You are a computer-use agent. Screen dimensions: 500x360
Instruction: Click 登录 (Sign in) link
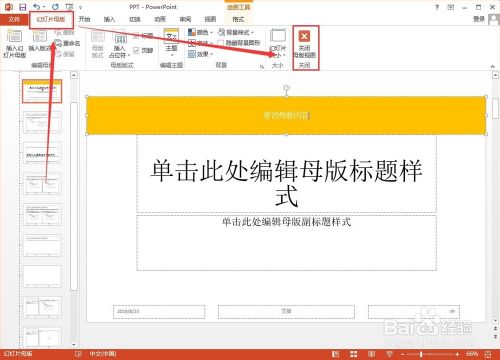(x=479, y=19)
